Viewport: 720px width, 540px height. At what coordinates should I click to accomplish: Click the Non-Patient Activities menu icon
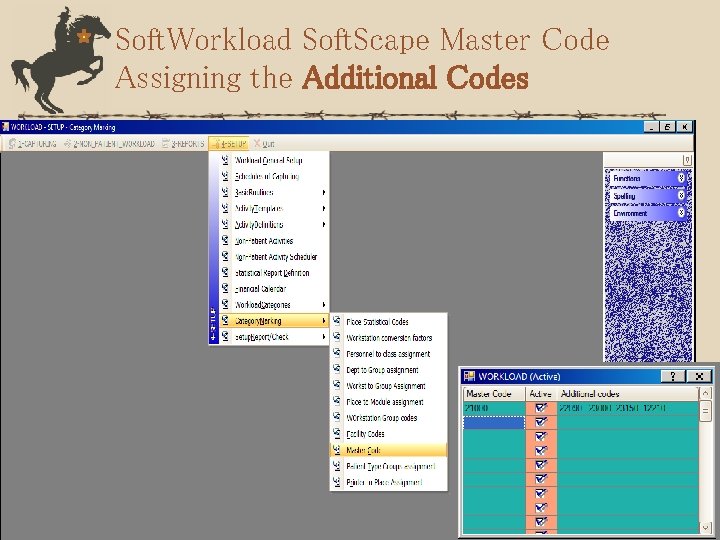tap(225, 240)
